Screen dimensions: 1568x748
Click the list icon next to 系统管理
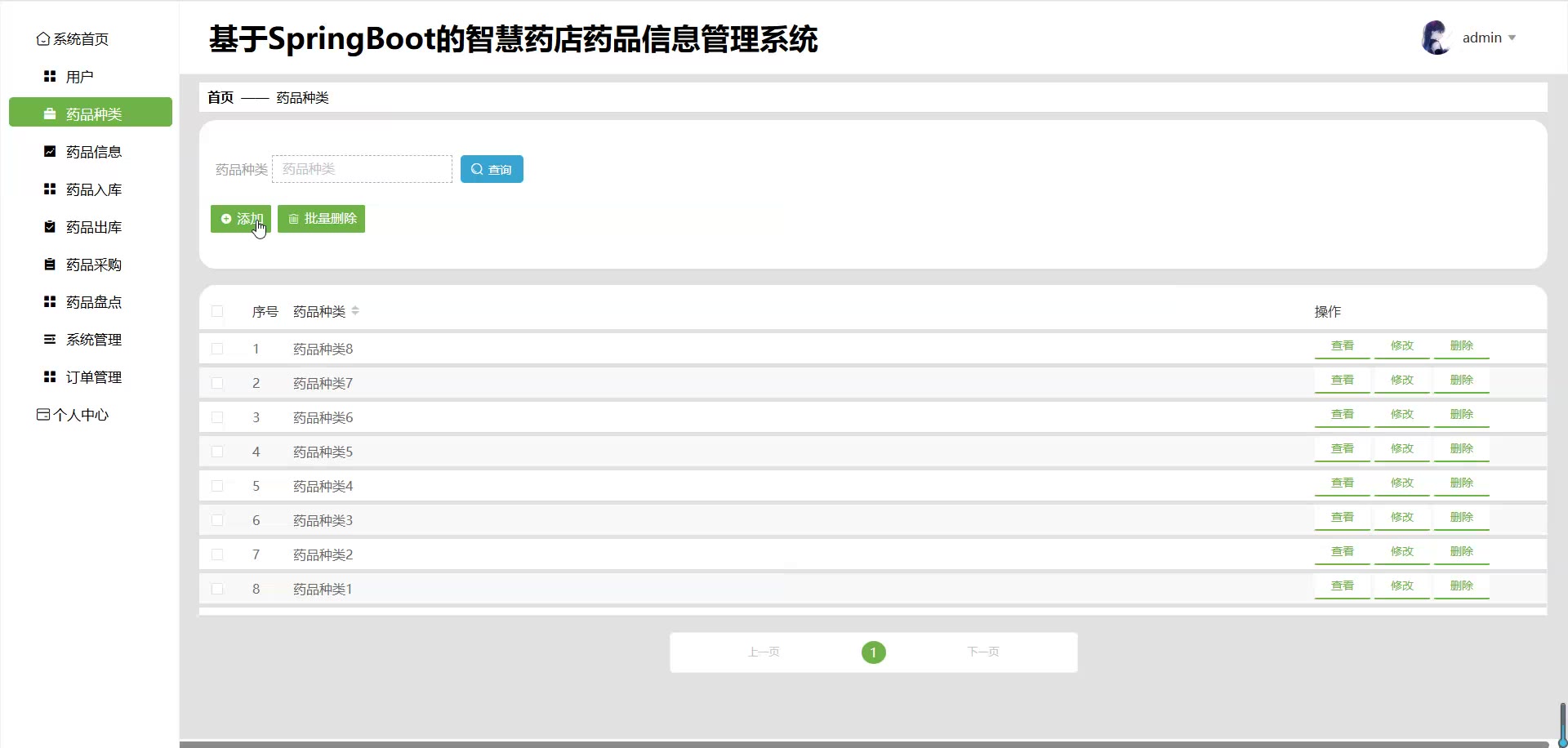coord(50,340)
